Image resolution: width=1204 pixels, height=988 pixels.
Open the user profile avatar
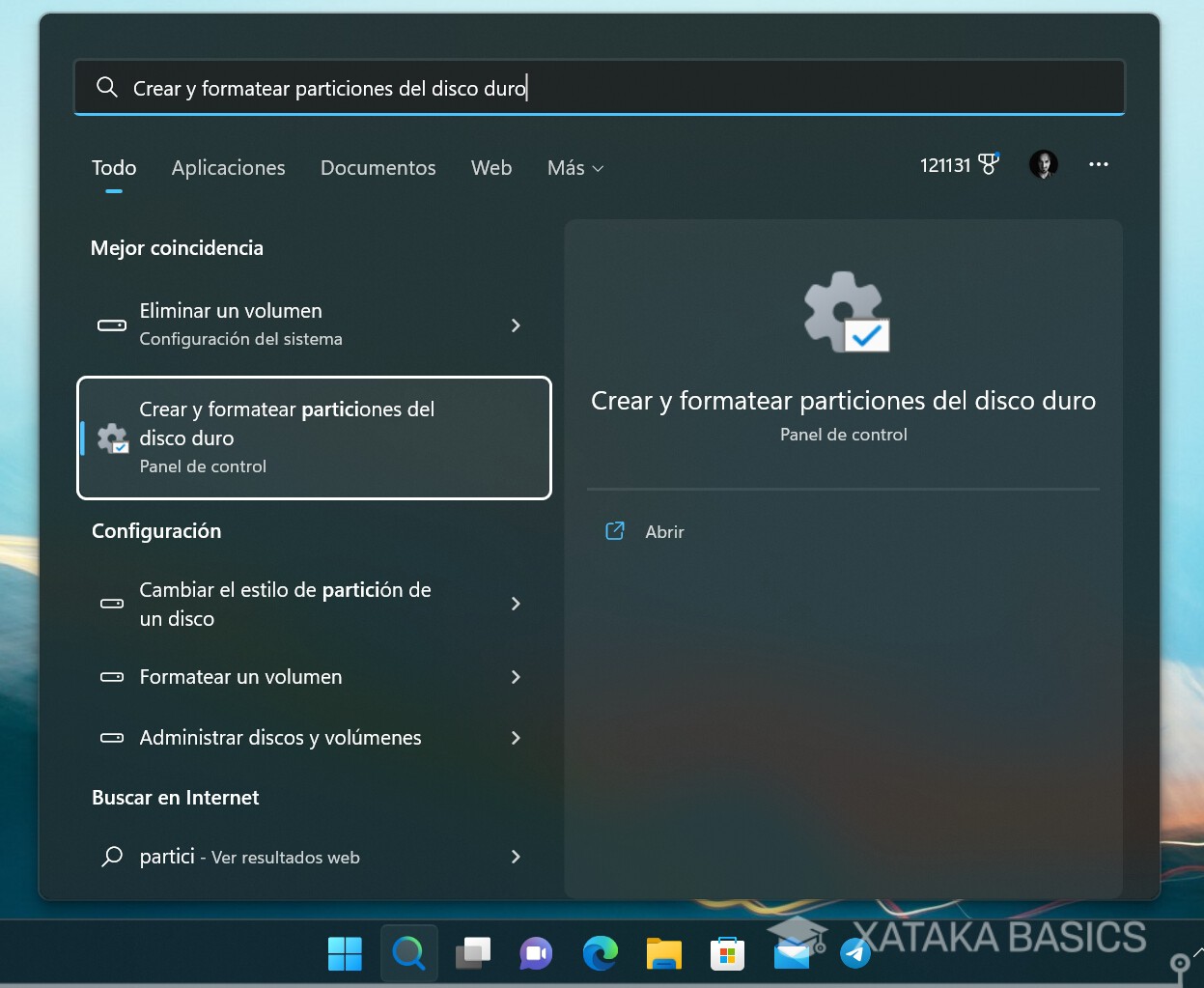click(1043, 165)
